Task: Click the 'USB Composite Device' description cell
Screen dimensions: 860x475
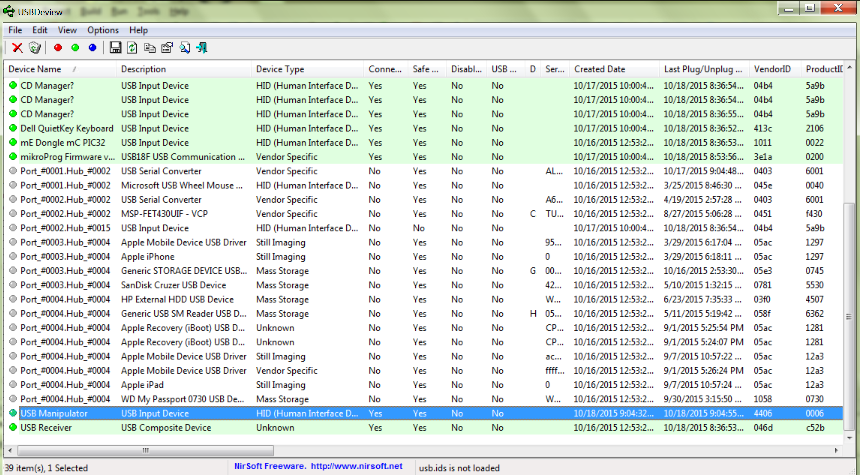Action: click(x=166, y=427)
